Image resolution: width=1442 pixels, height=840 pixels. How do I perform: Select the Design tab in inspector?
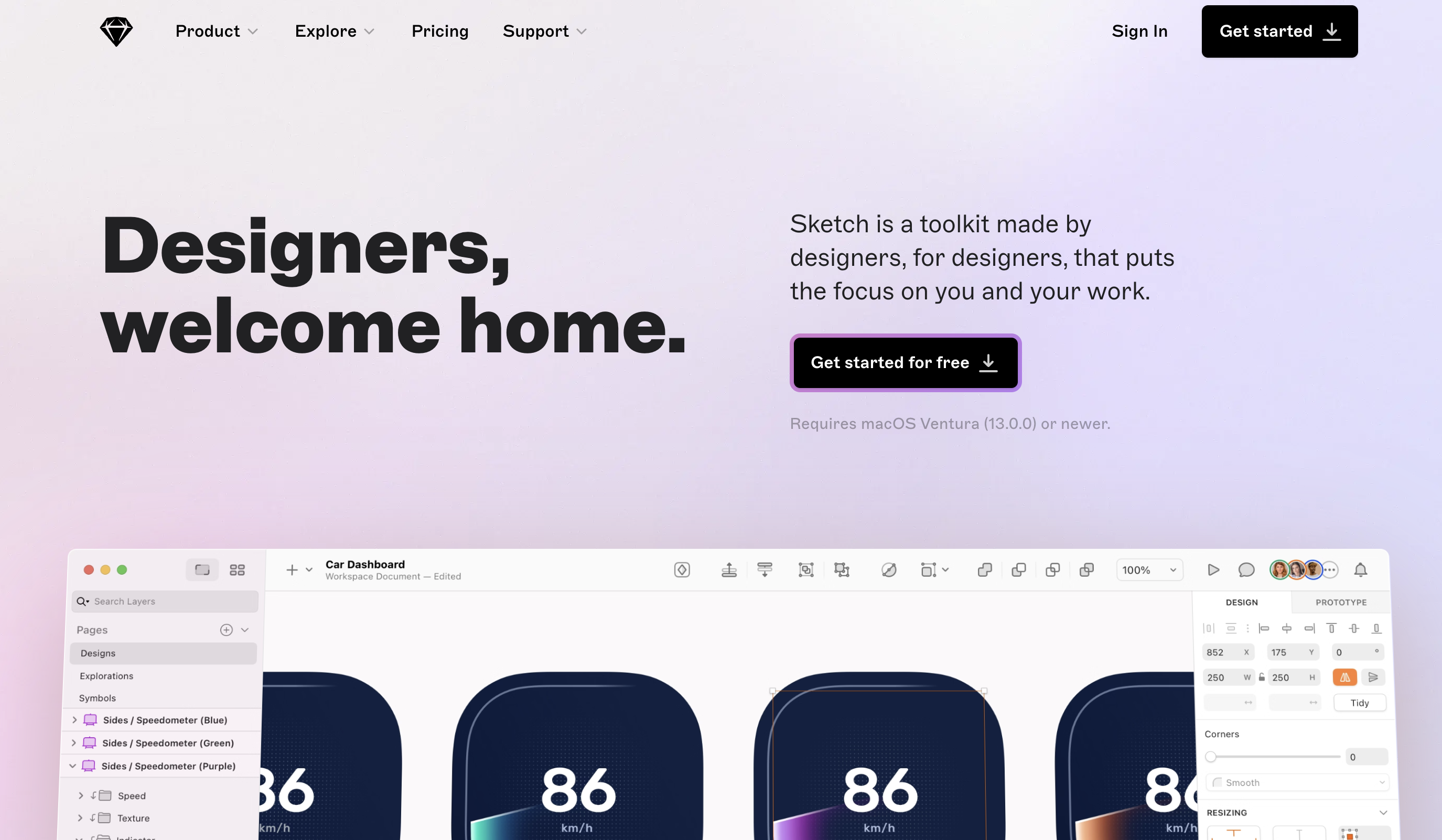[1242, 602]
